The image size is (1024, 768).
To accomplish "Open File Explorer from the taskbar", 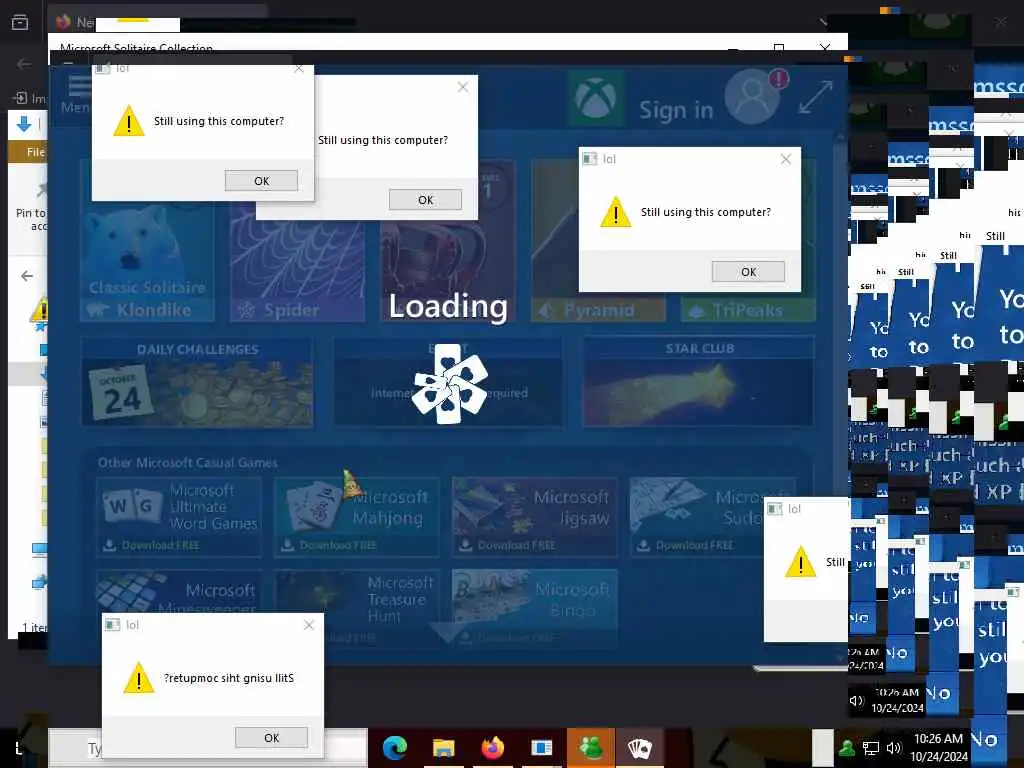I will point(443,747).
